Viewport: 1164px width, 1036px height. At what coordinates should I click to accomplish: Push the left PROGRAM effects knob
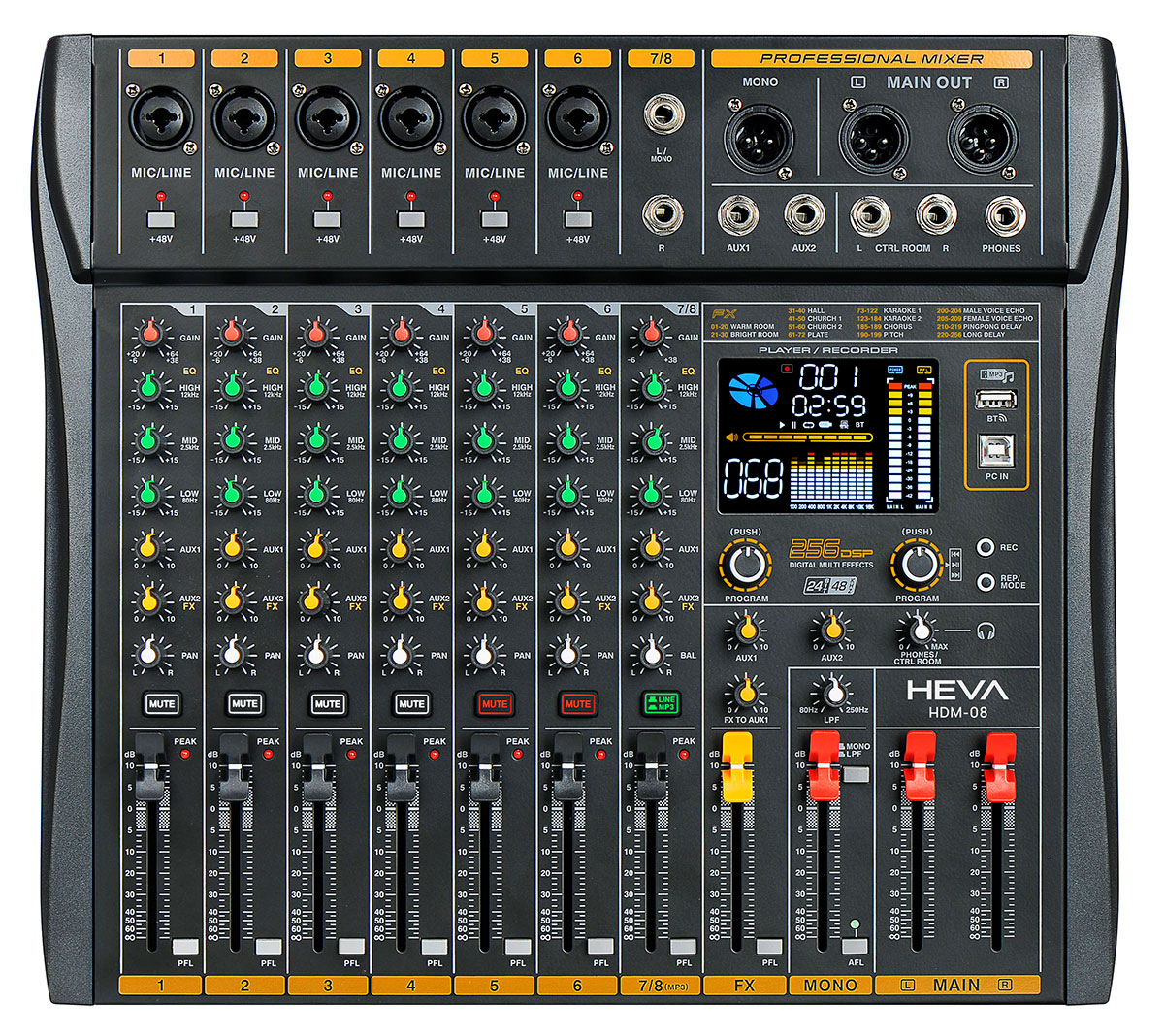(x=745, y=565)
